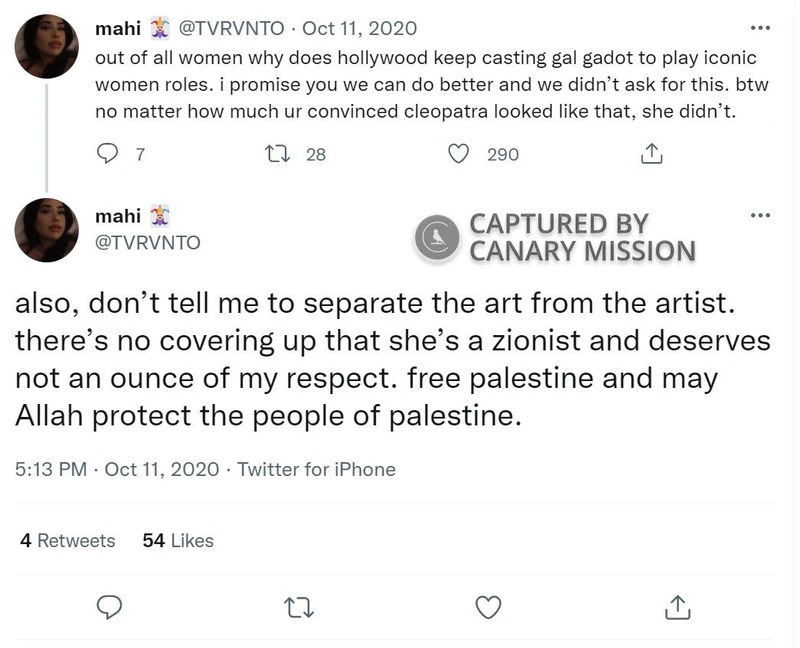Like the main tweet with the bottom heart icon
Screen dimensions: 800x648
[x=487, y=607]
